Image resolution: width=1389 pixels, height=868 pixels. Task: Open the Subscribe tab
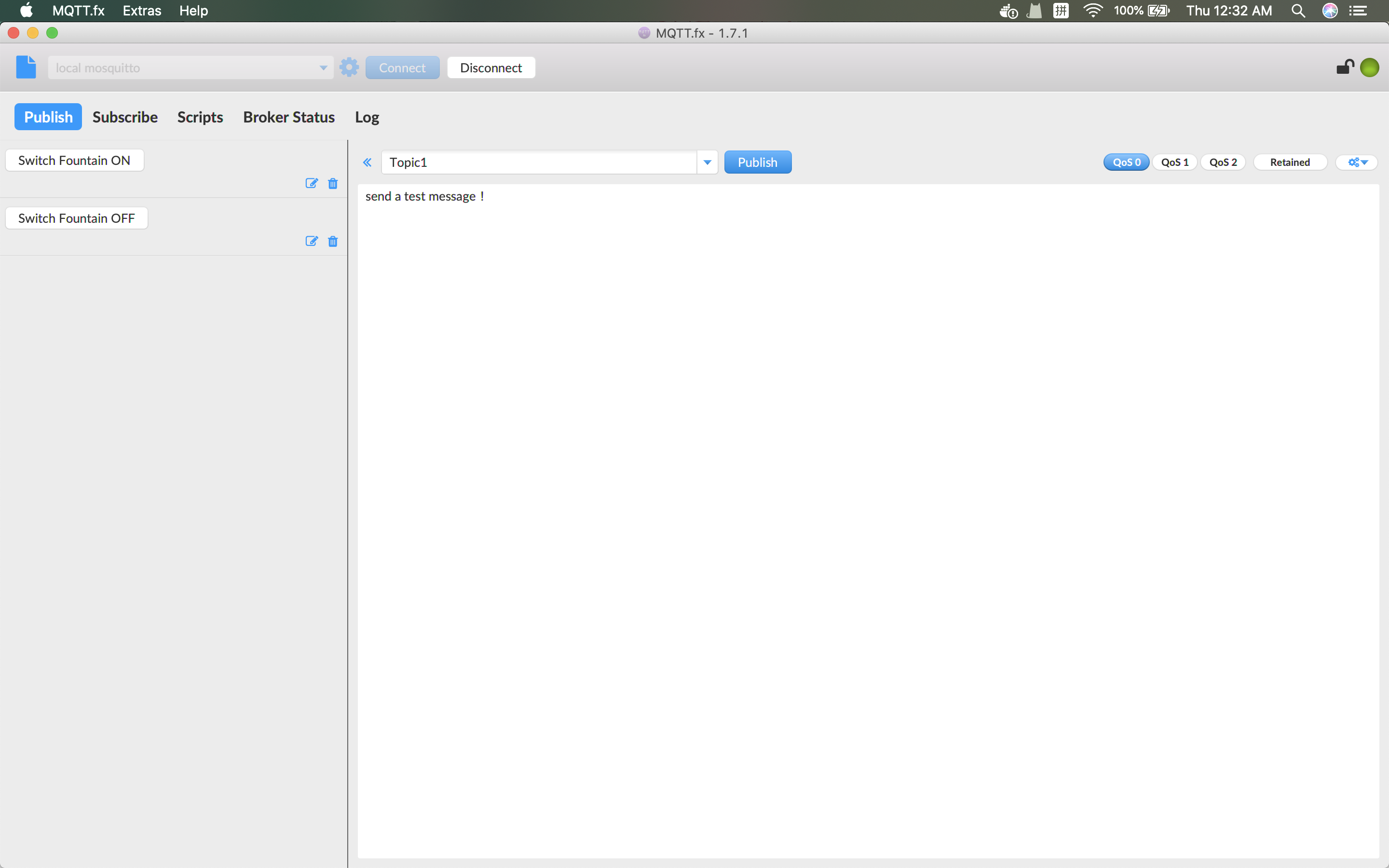[x=125, y=116]
